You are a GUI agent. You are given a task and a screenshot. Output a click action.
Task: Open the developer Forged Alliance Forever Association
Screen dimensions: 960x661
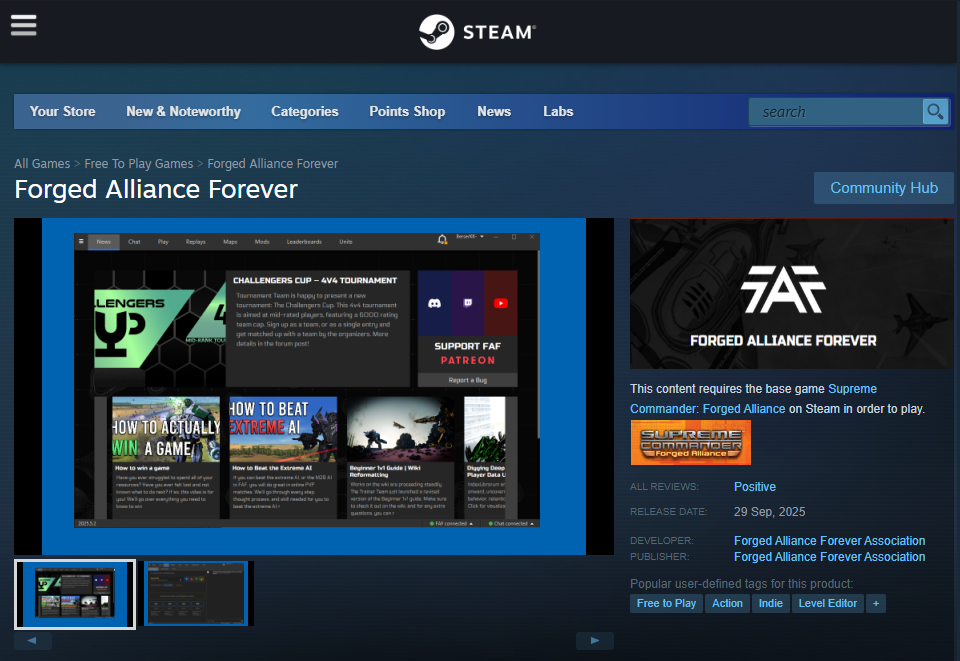[x=829, y=540]
